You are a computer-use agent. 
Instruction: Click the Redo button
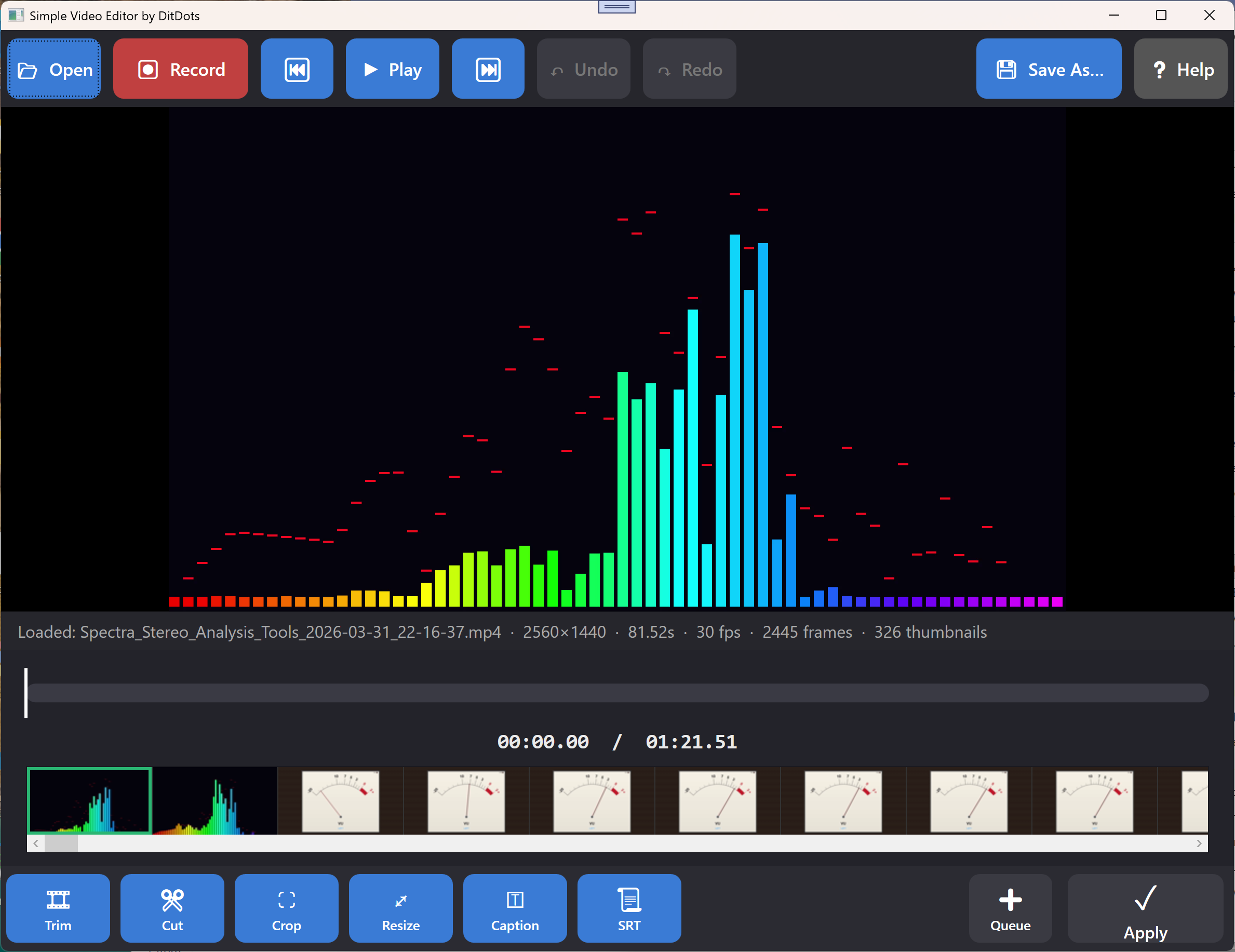click(x=689, y=69)
